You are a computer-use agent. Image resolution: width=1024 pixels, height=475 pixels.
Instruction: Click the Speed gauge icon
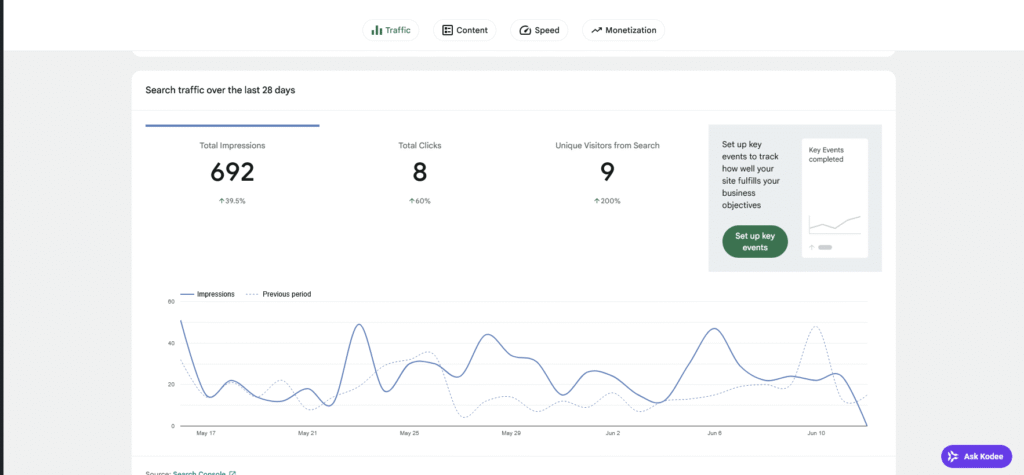[x=525, y=30]
